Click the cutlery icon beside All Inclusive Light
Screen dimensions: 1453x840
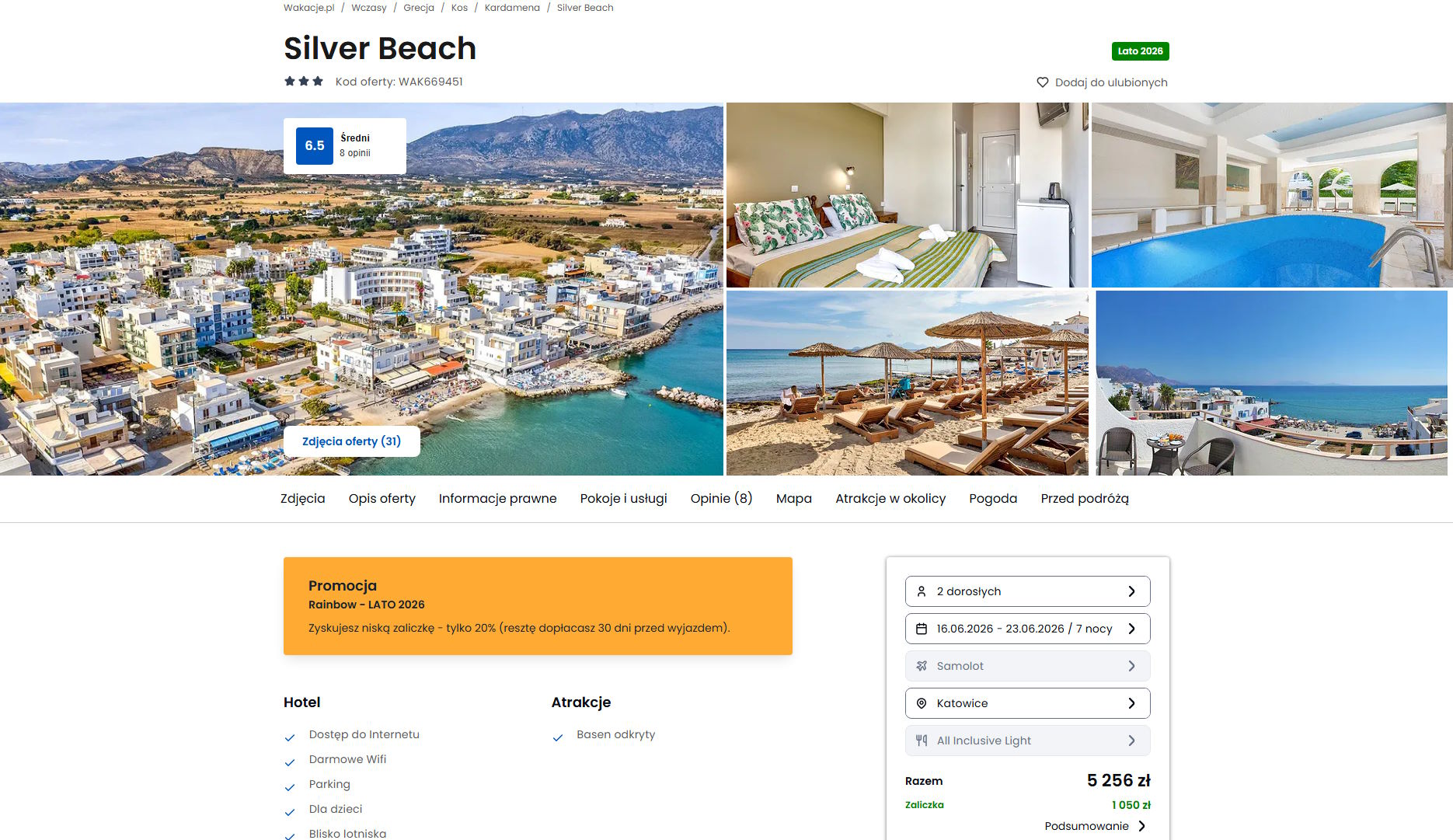coord(922,741)
